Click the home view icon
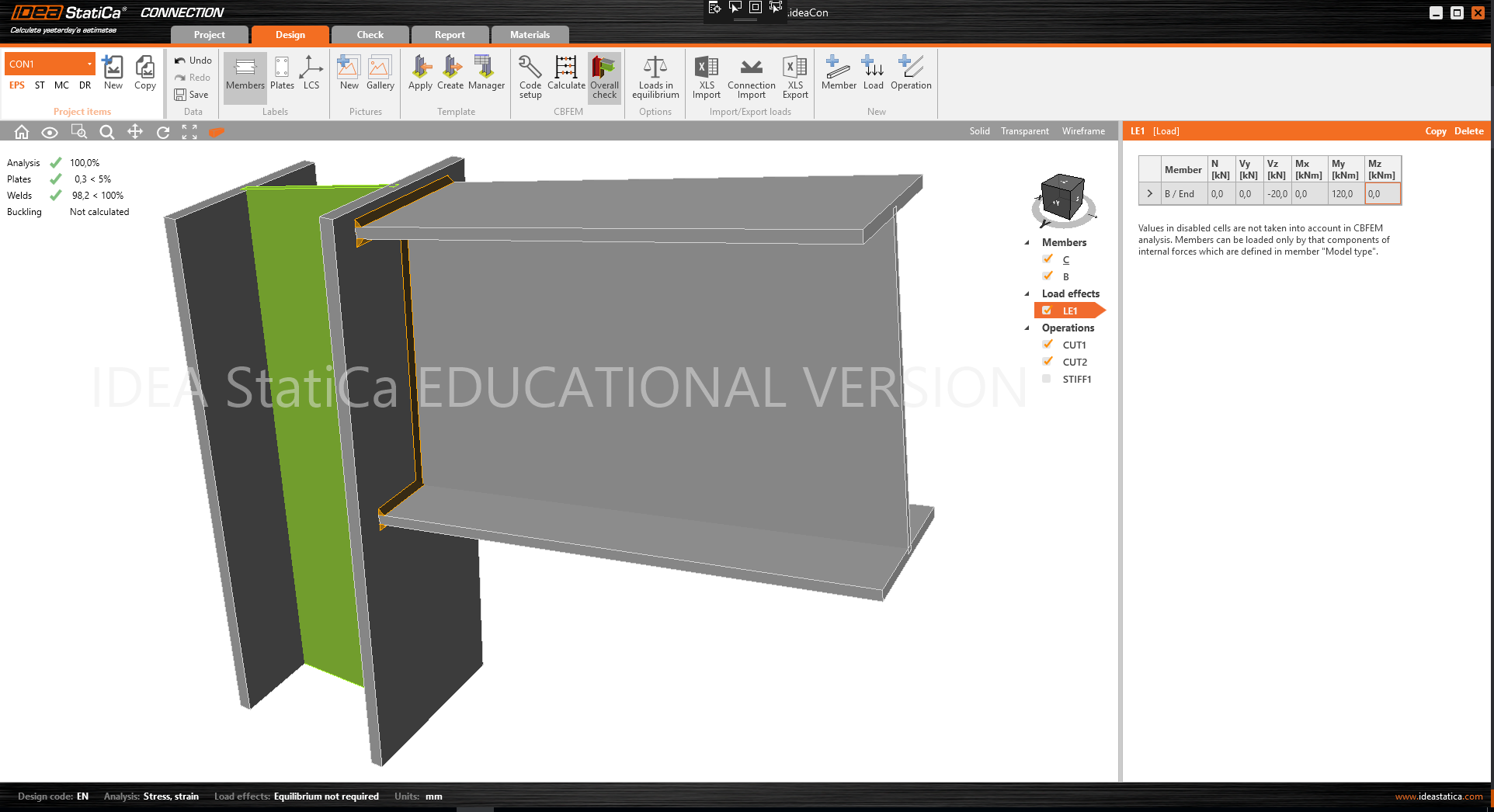Image resolution: width=1494 pixels, height=812 pixels. coord(22,132)
